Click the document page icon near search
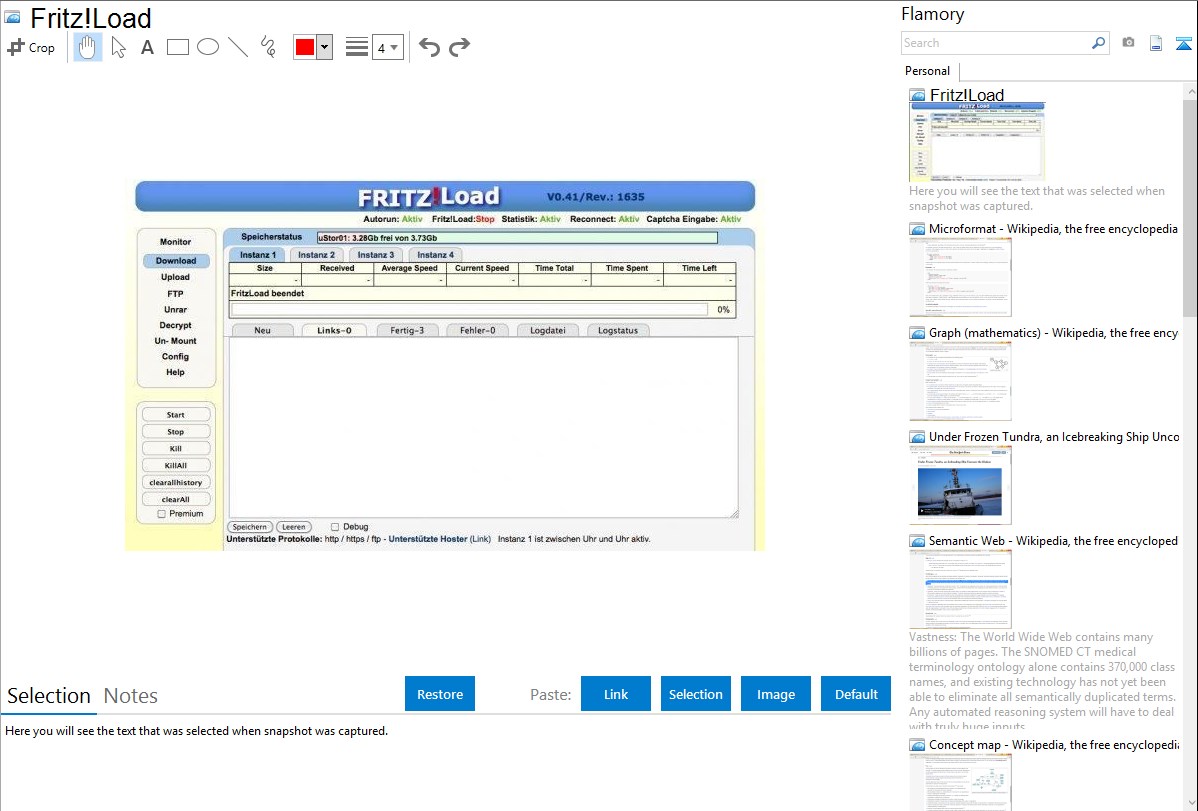The width and height of the screenshot is (1198, 811). pyautogui.click(x=1156, y=43)
